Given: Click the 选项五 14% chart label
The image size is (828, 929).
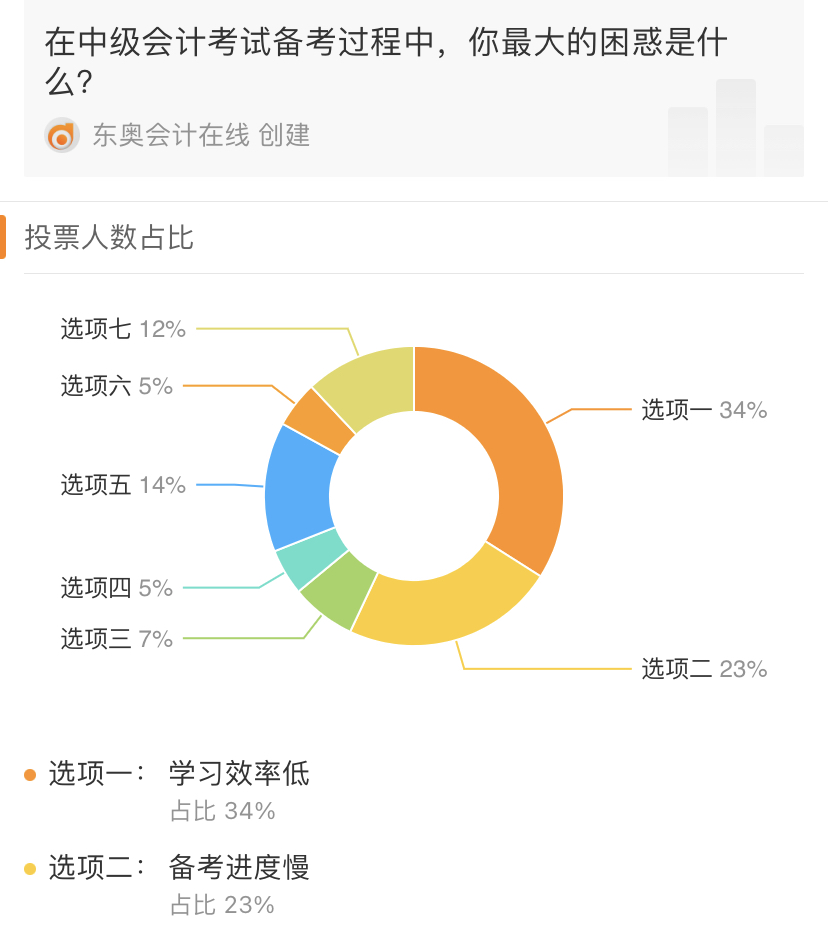Looking at the screenshot, I should tap(123, 485).
